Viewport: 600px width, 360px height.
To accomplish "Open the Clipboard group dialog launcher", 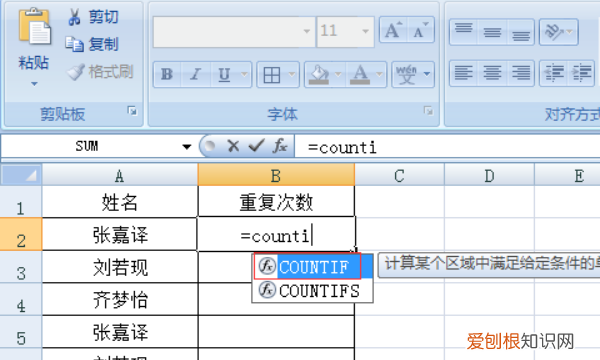I will [132, 111].
